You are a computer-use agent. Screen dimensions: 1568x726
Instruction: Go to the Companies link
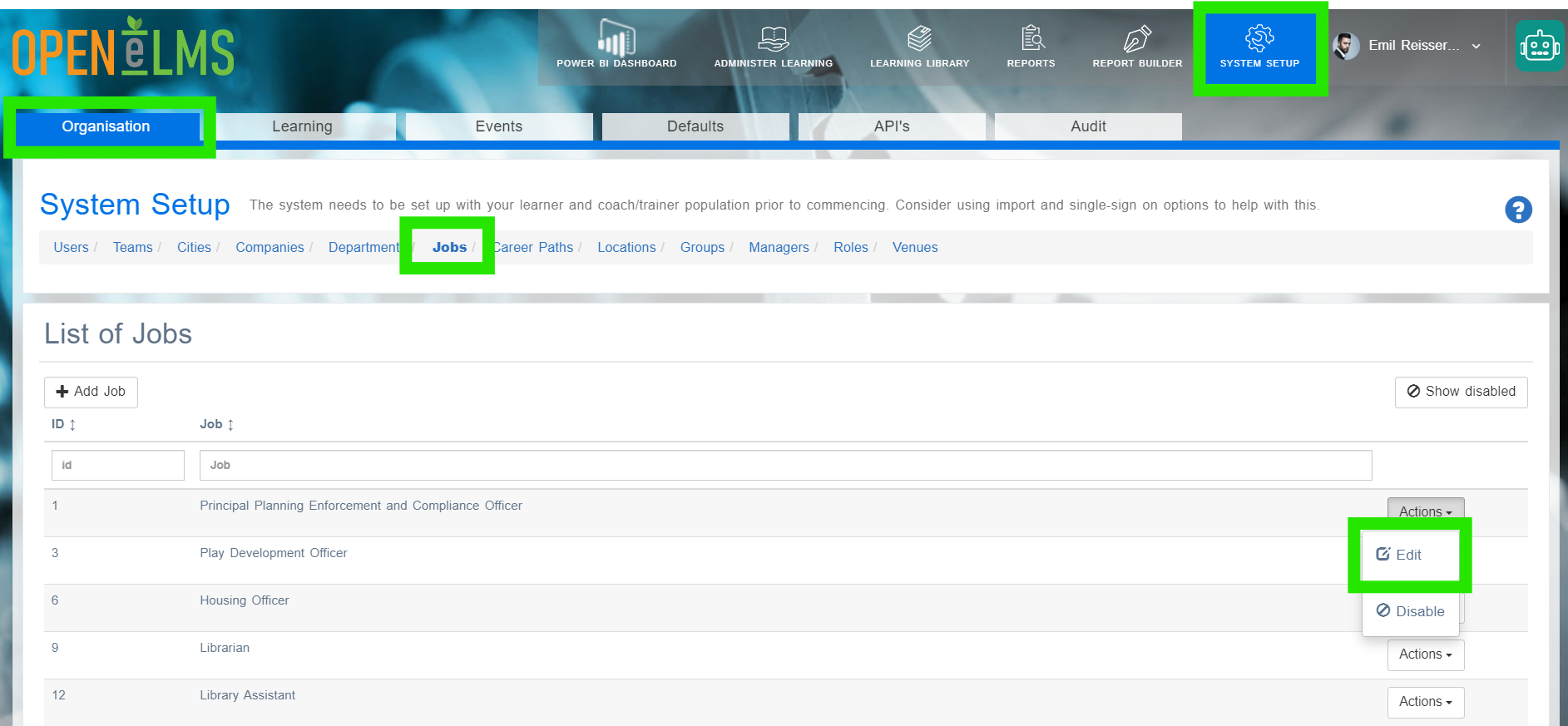click(x=270, y=247)
